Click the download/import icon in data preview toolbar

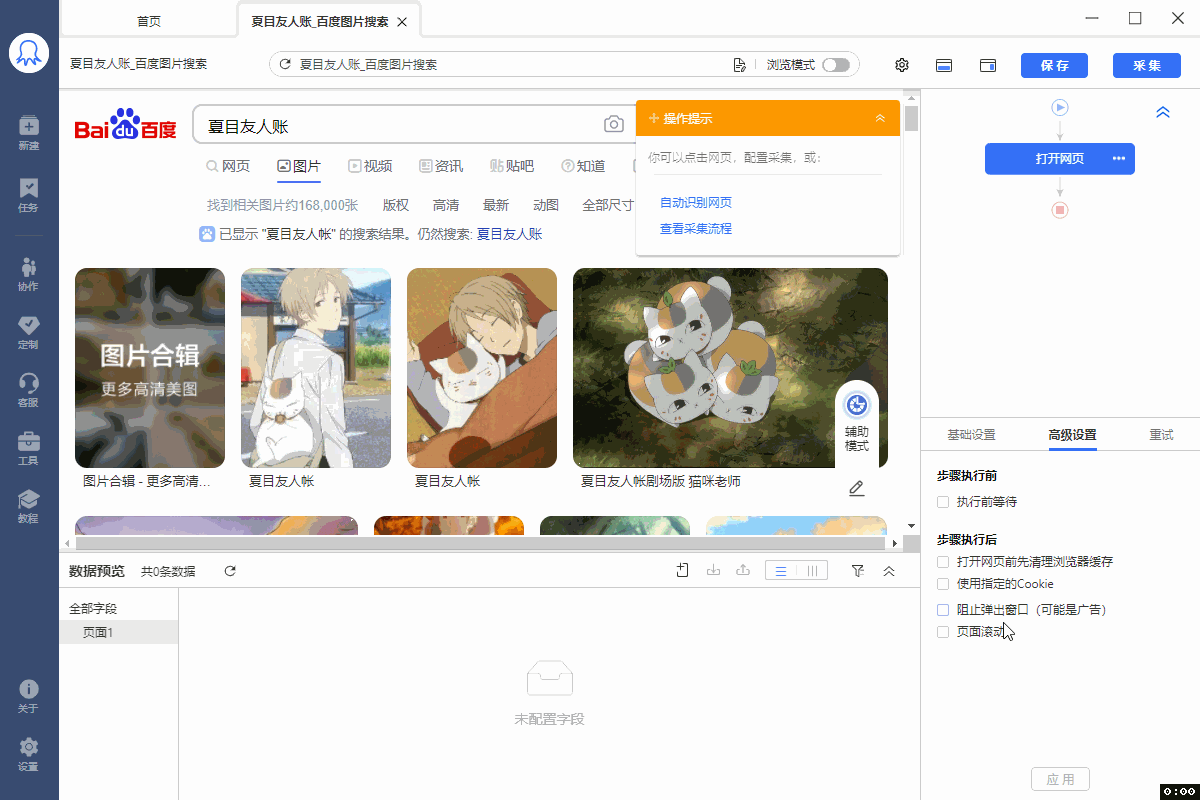coord(713,571)
